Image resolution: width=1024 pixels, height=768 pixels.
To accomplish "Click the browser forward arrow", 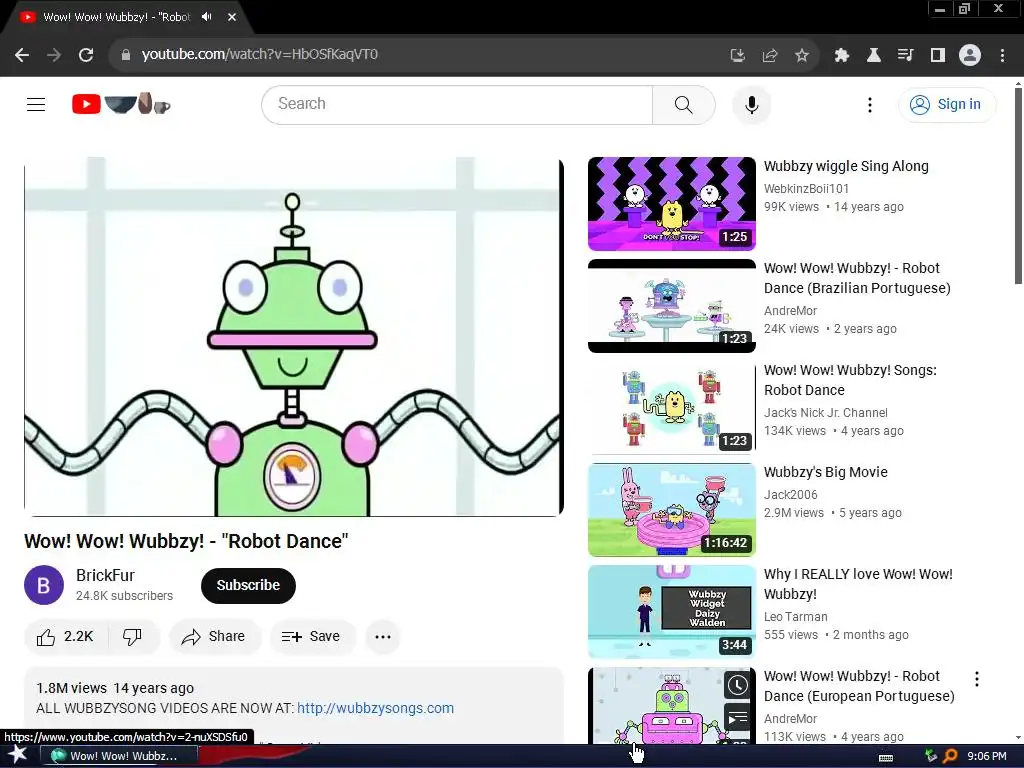I will 54,55.
